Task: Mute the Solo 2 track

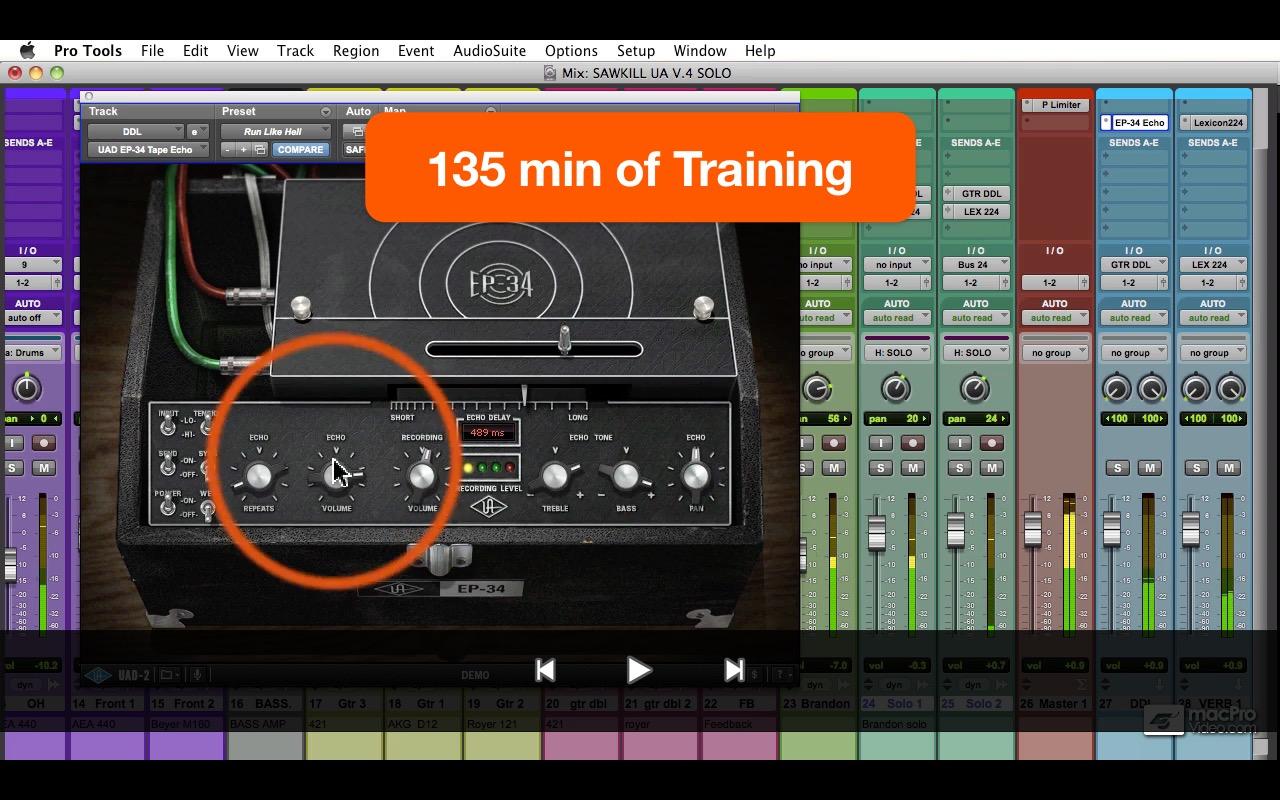Action: [992, 468]
